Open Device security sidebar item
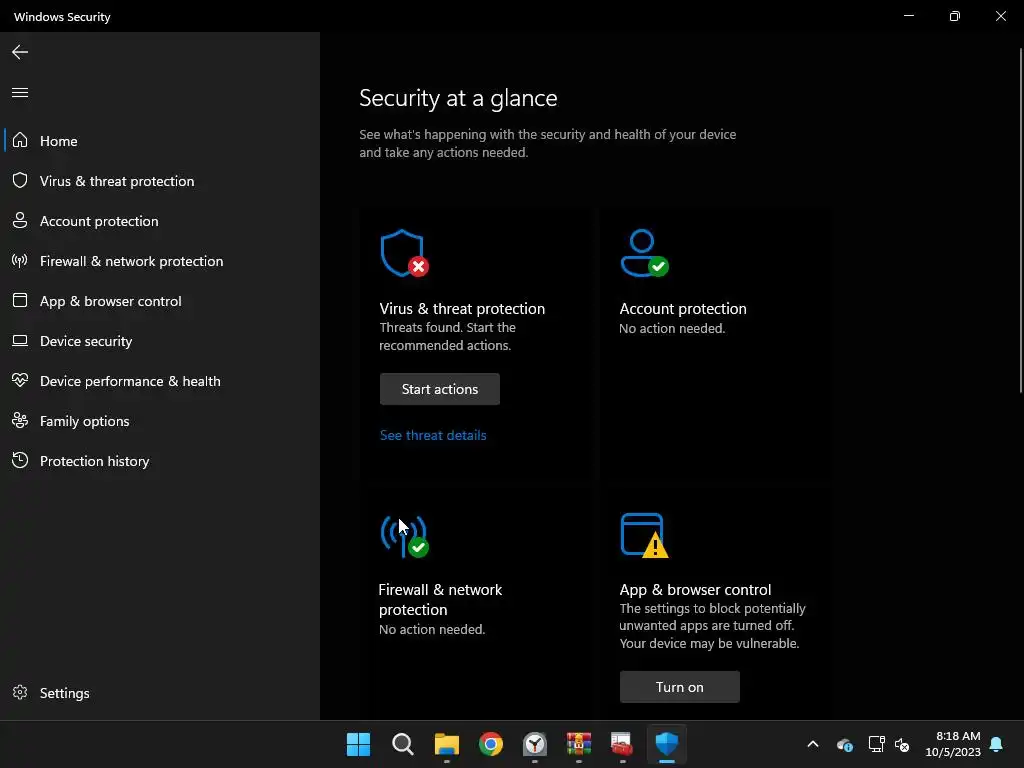 click(160, 341)
